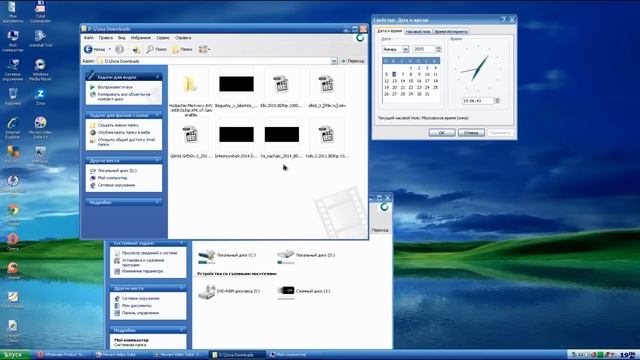Open Локальный диск (D:) drive in My Computer window

pos(306,256)
